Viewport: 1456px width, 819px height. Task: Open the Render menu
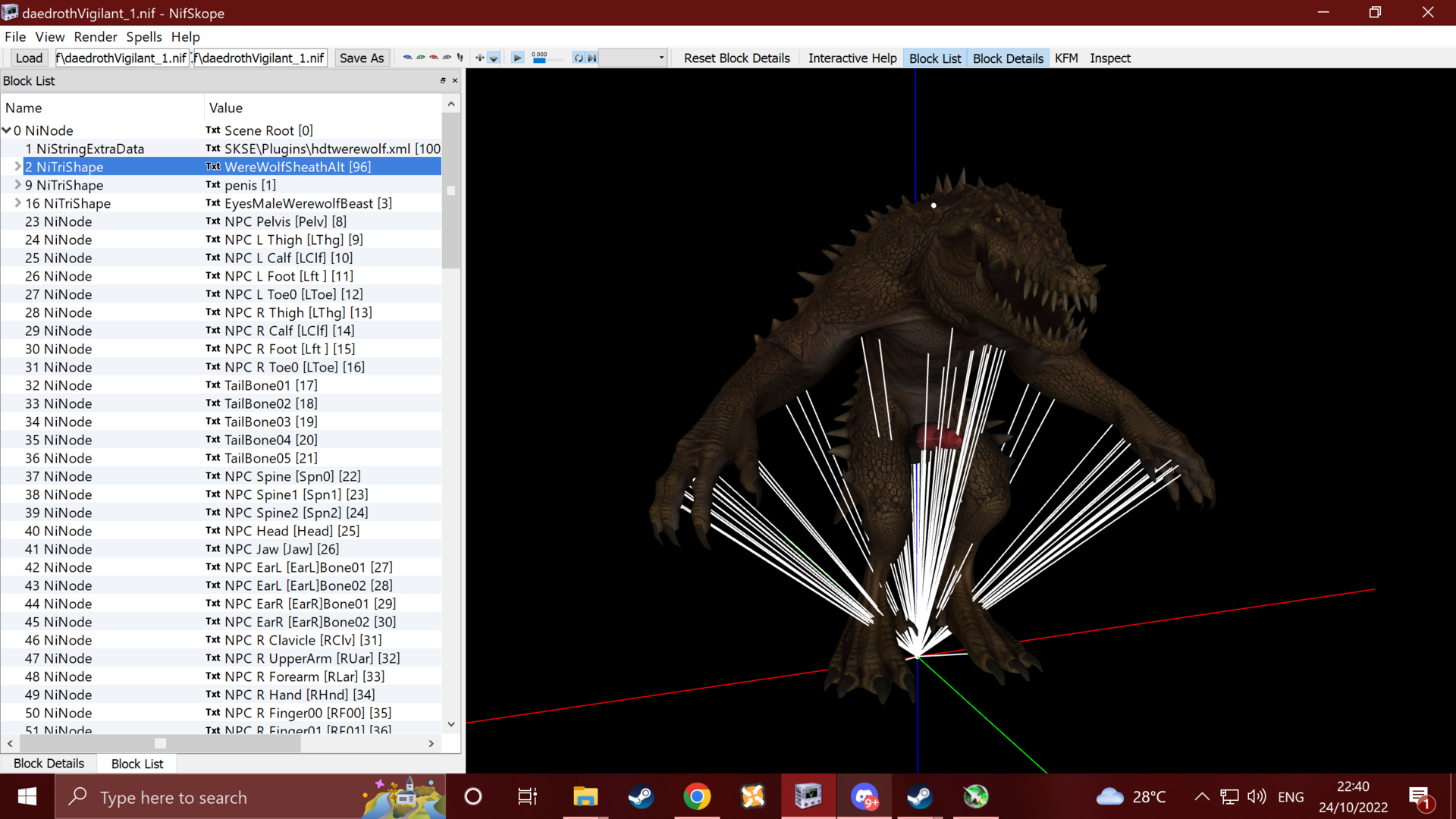(96, 36)
